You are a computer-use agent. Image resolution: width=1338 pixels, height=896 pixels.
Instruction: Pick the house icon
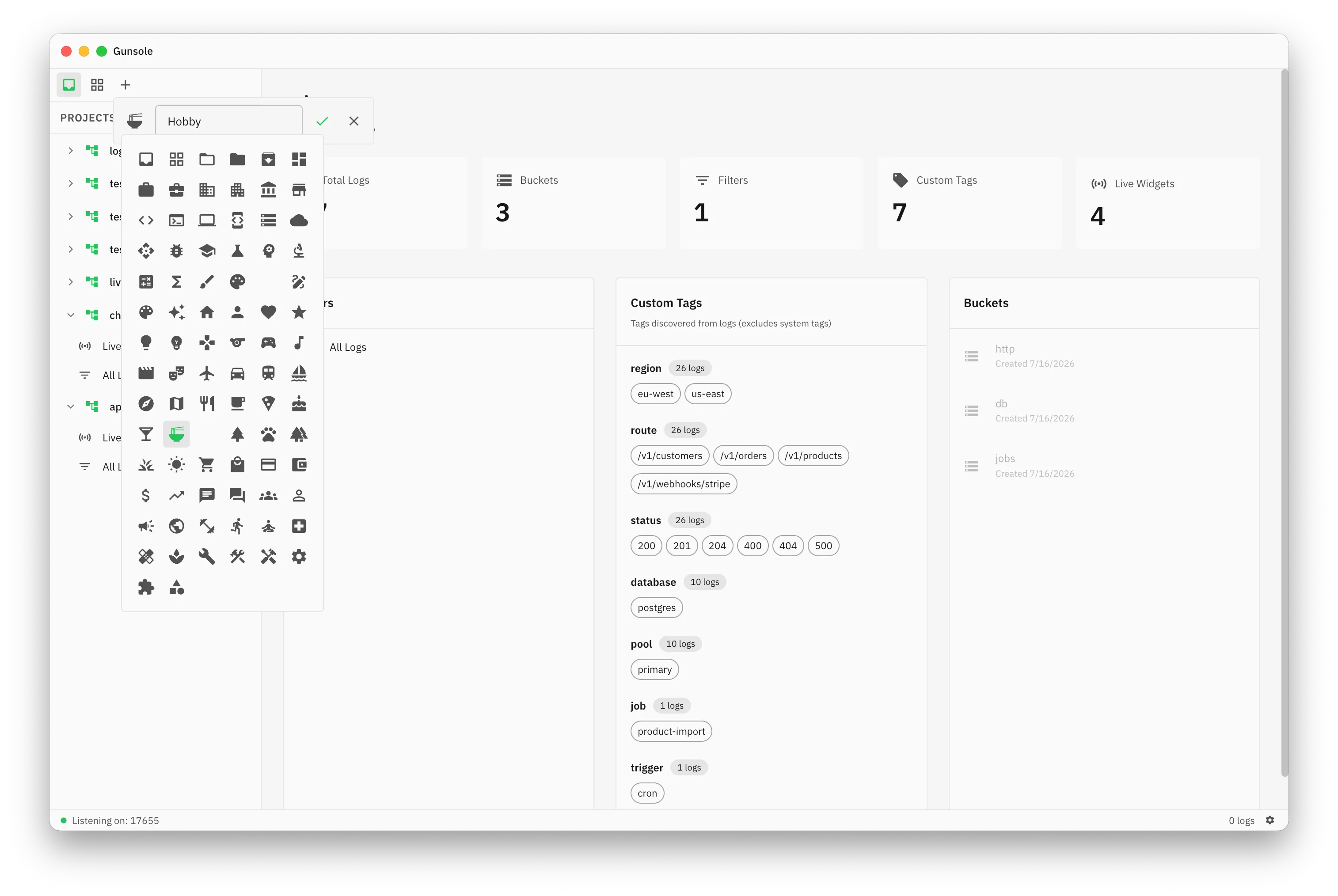coord(207,312)
